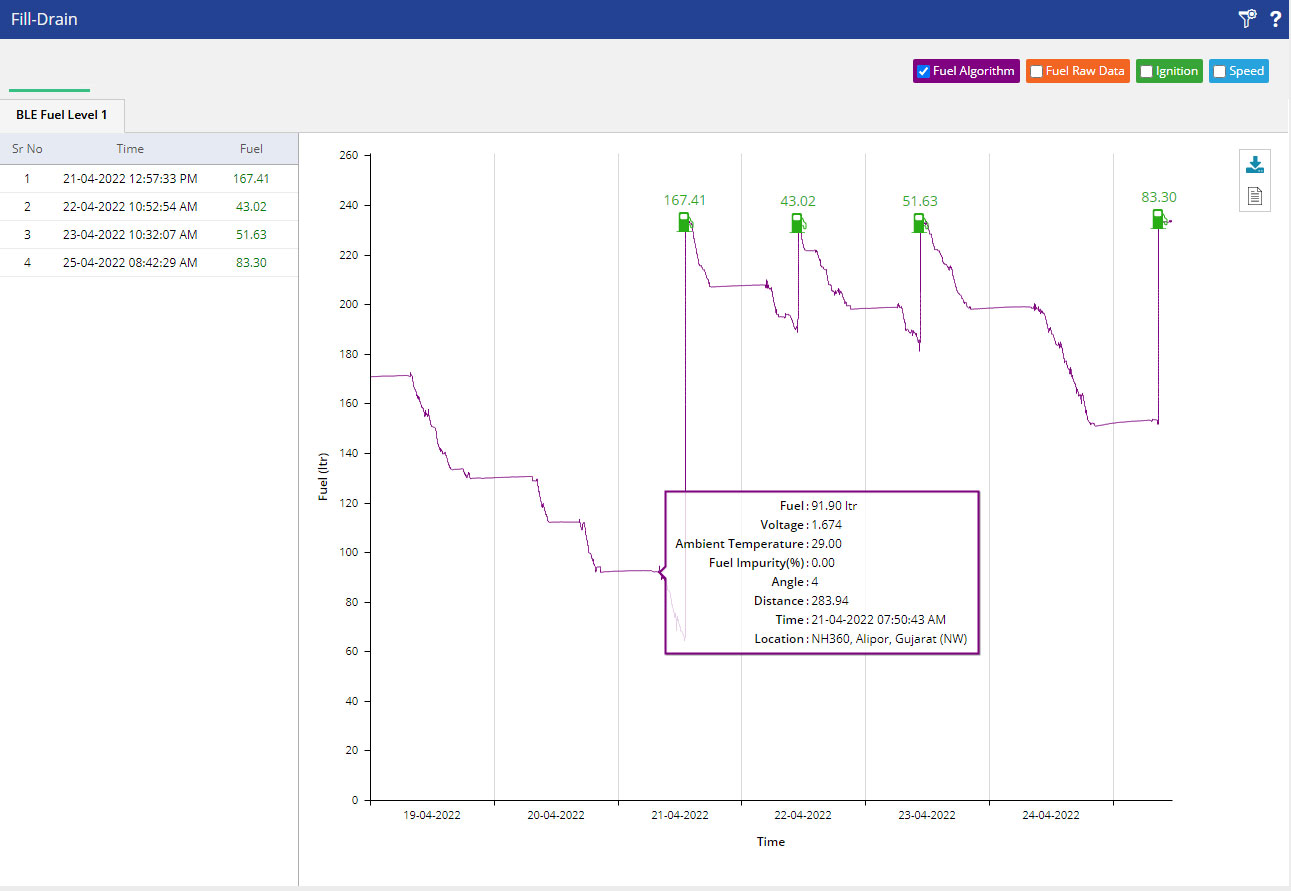1291x891 pixels.
Task: Click the Voltage 1.674 tooltip value
Action: point(825,525)
